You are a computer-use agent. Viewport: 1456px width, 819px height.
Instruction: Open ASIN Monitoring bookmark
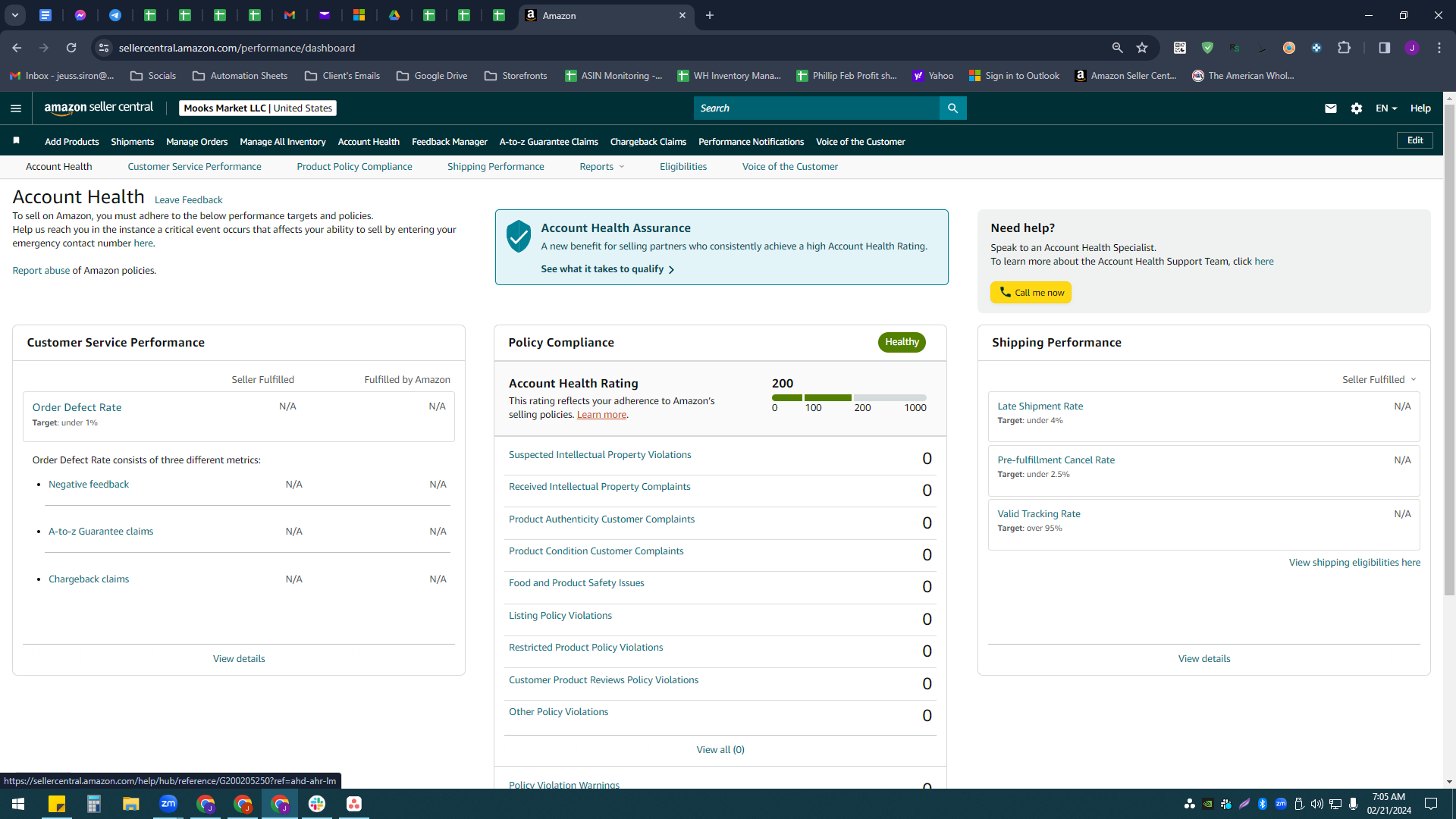pyautogui.click(x=613, y=76)
